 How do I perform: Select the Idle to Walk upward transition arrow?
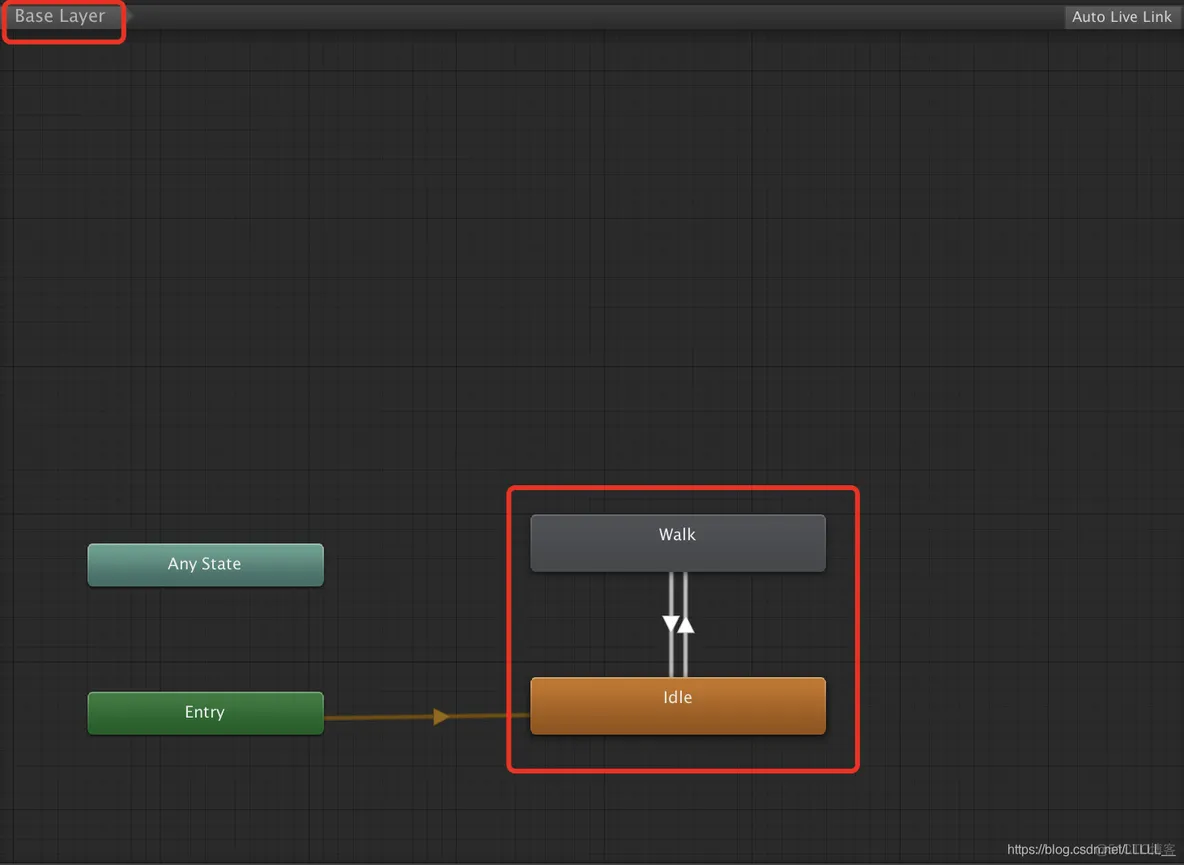point(686,624)
